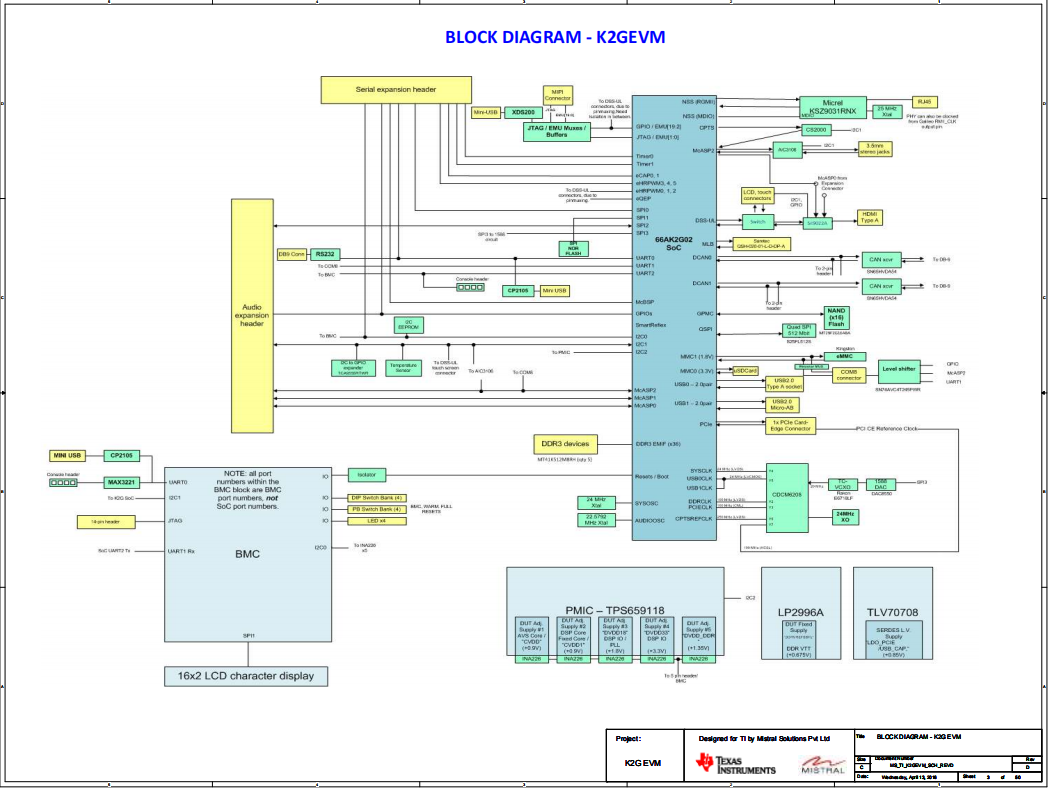
Task: Click the Level shifter block
Action: (x=898, y=372)
